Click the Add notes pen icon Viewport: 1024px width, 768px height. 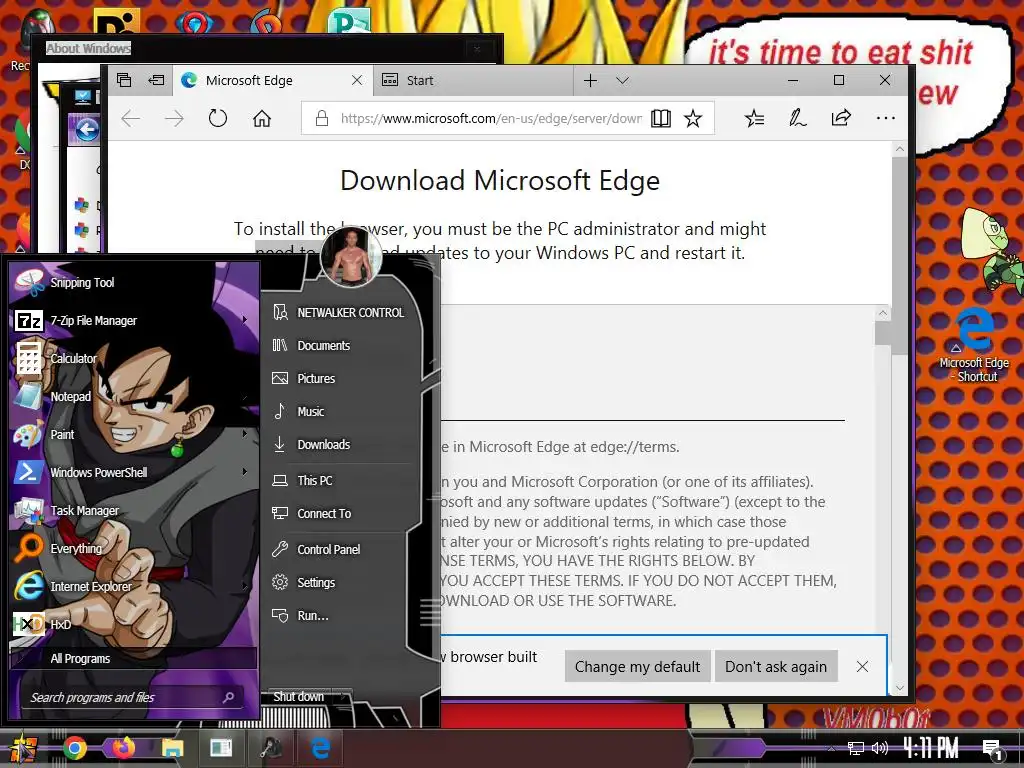[797, 118]
